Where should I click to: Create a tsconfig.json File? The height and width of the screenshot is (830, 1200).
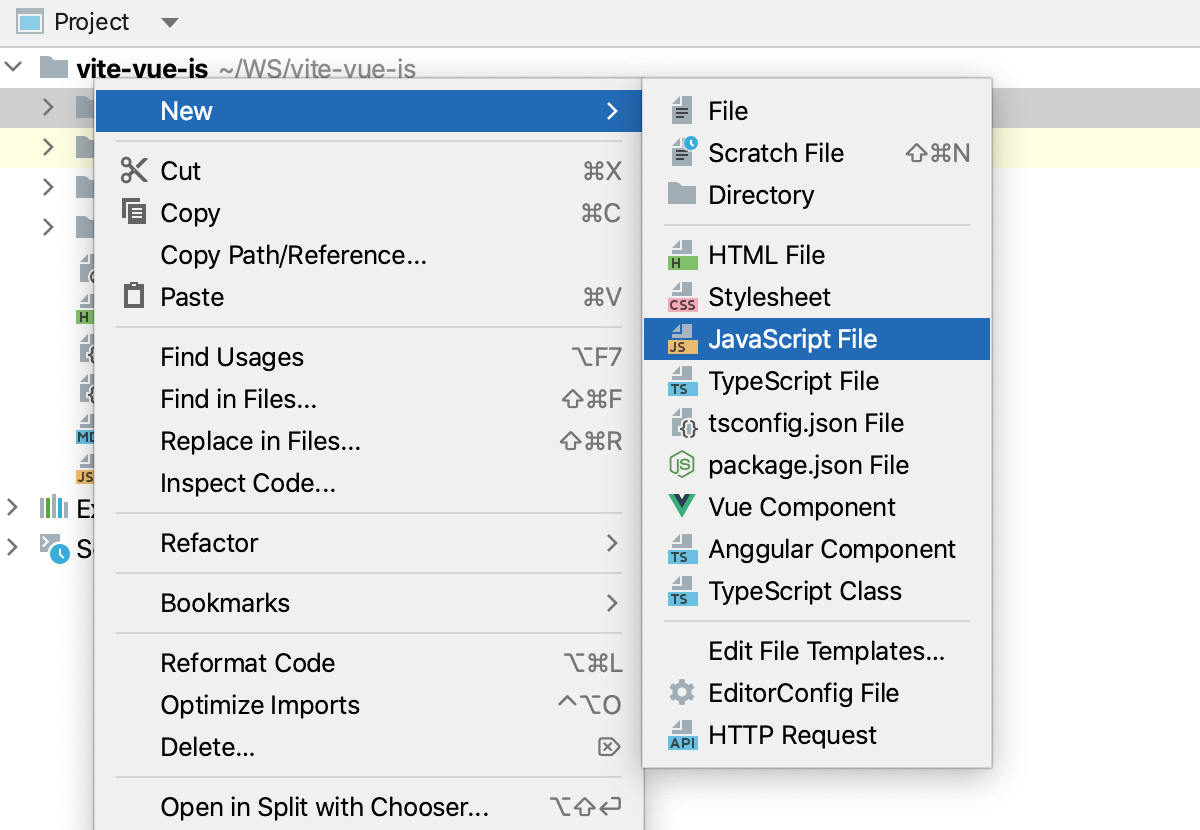805,423
